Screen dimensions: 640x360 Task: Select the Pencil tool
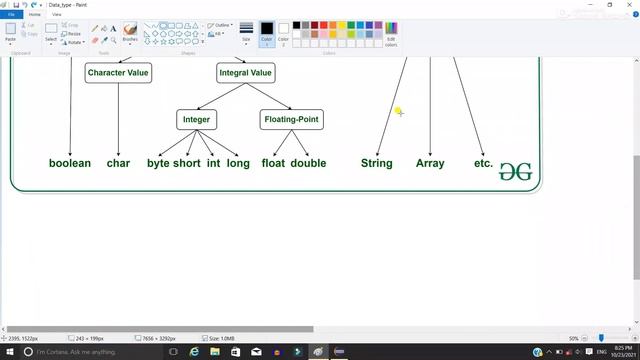[x=95, y=29]
